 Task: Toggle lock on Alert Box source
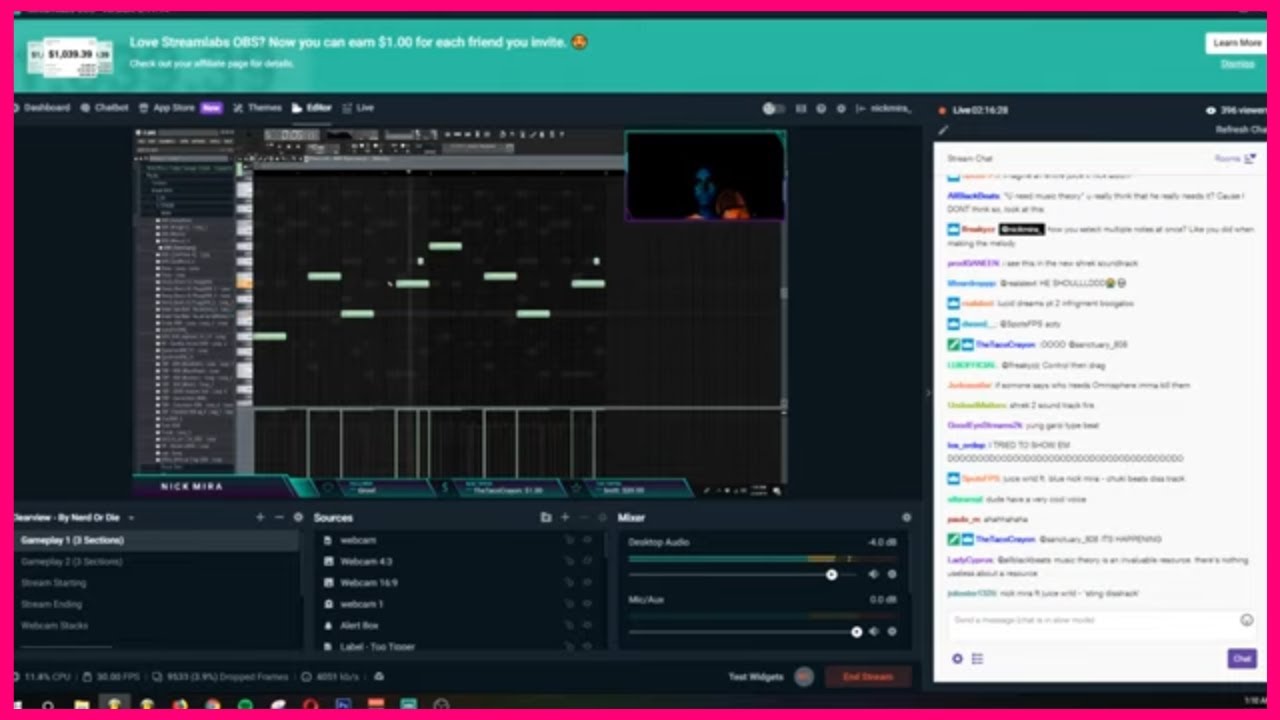[x=570, y=625]
